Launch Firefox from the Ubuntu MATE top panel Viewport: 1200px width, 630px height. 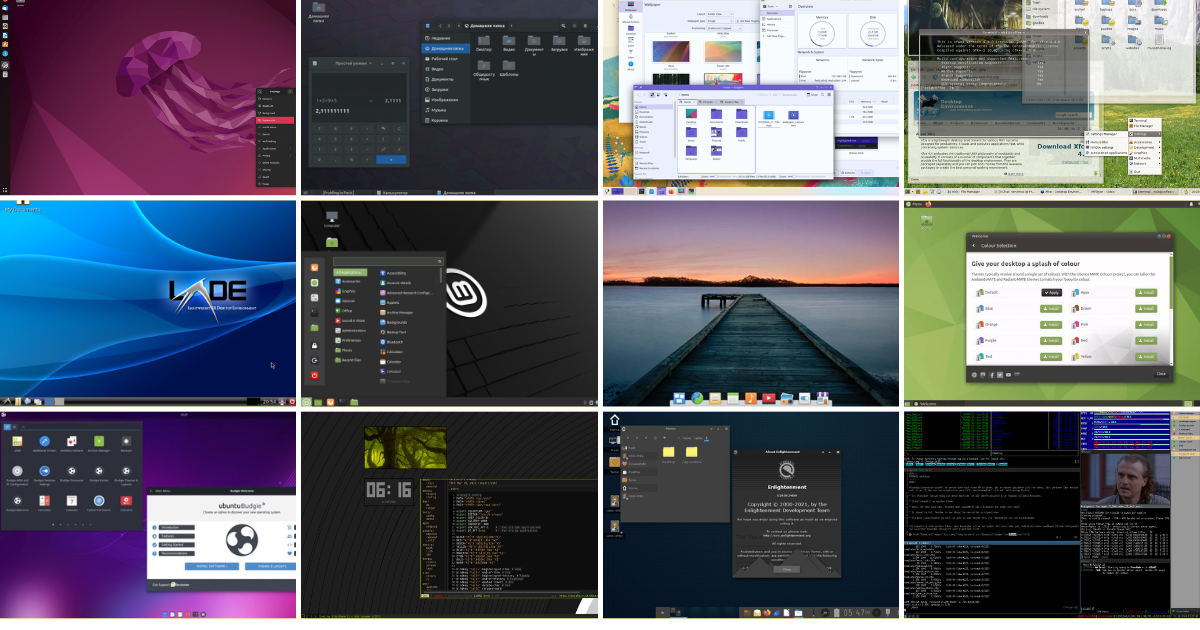(x=928, y=204)
